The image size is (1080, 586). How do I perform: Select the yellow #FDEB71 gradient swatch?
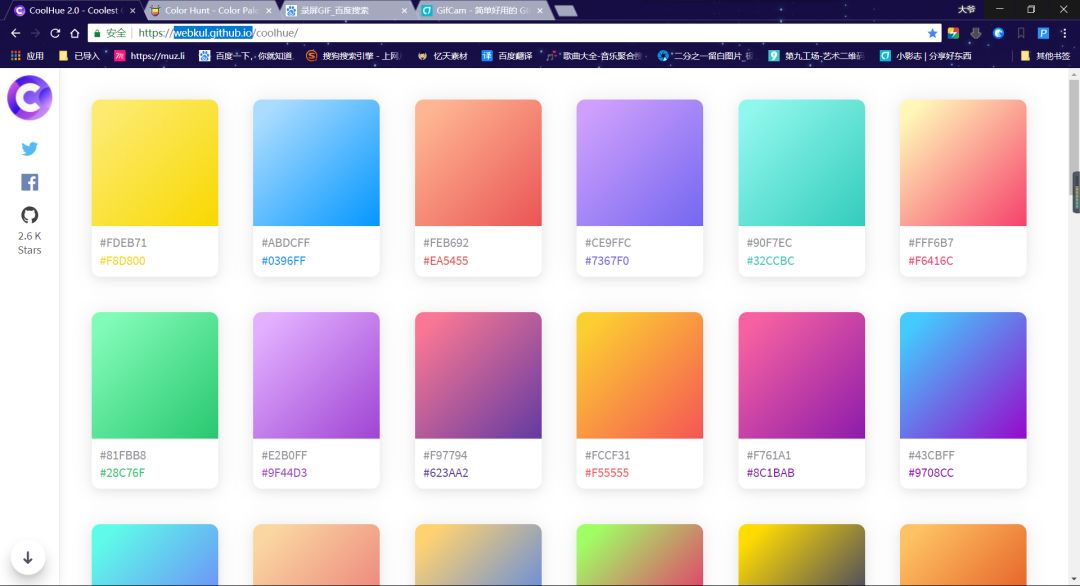[155, 163]
